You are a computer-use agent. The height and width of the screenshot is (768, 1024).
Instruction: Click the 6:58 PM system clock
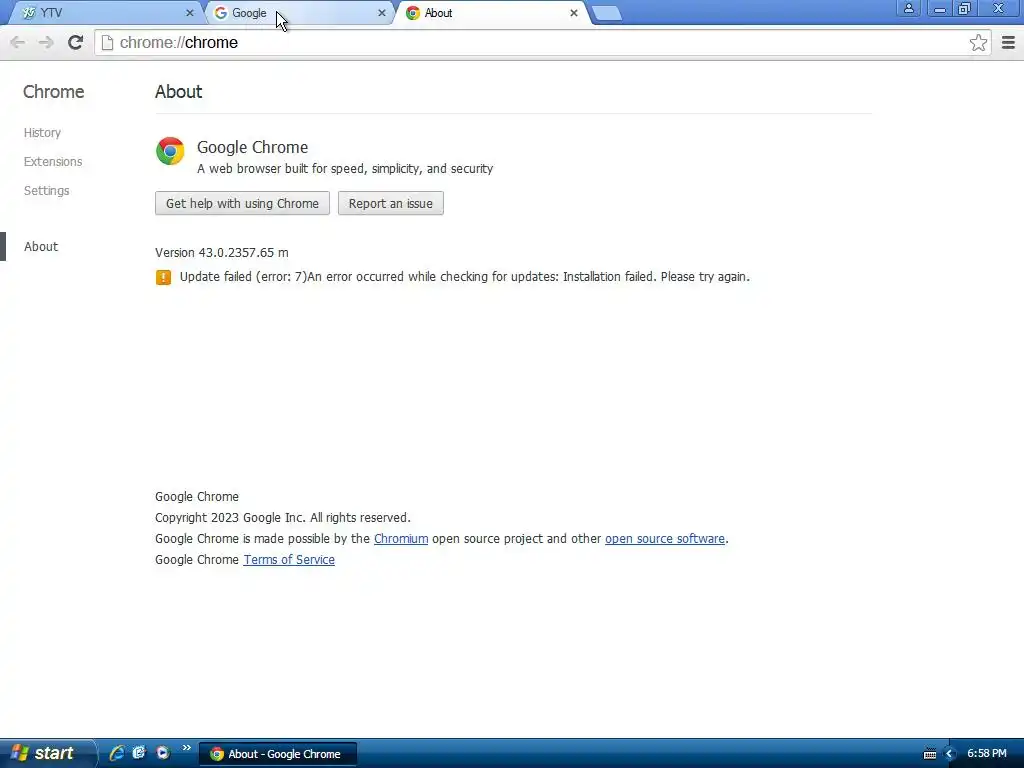coord(987,754)
